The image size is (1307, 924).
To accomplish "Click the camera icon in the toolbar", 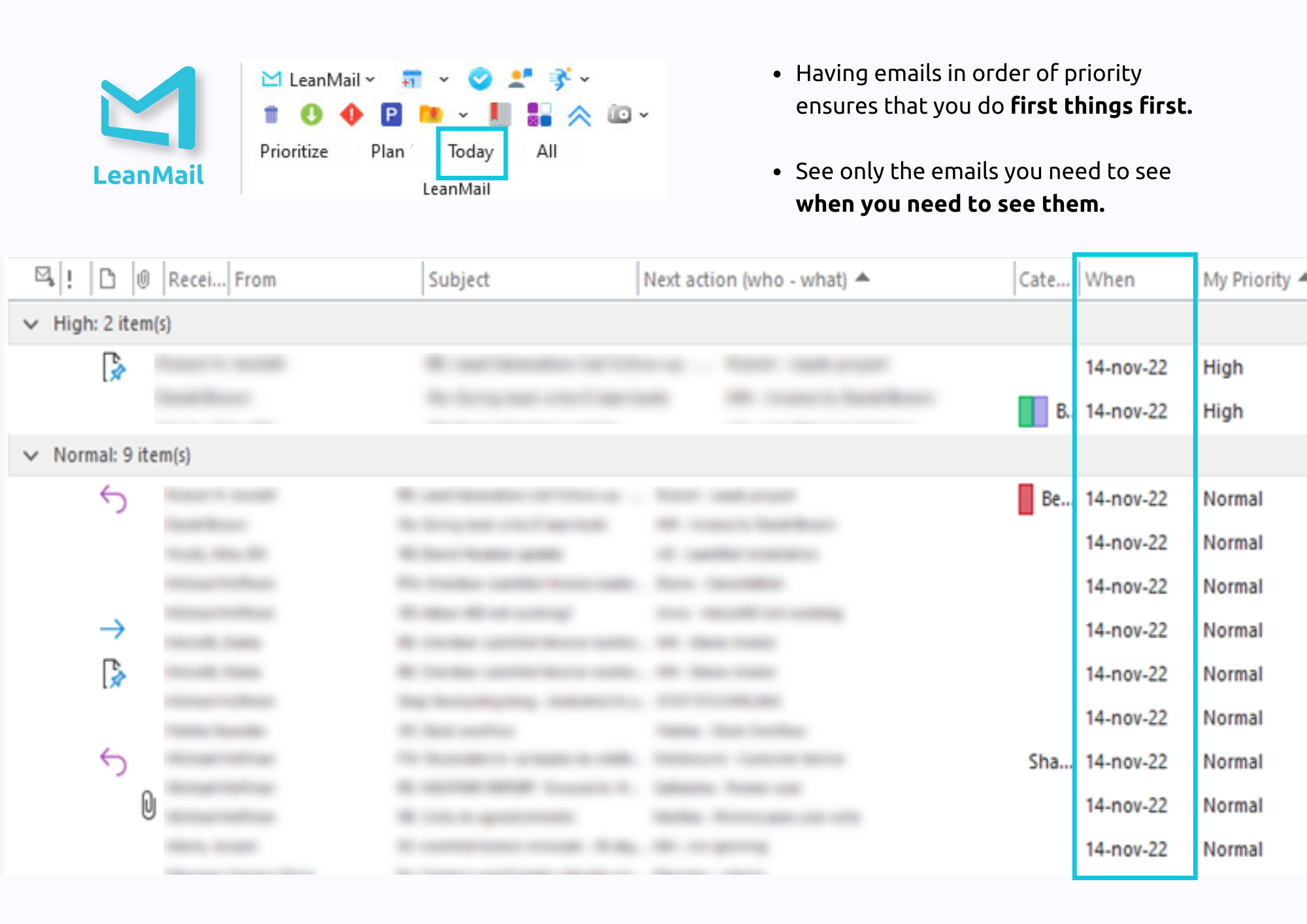I will click(x=620, y=114).
